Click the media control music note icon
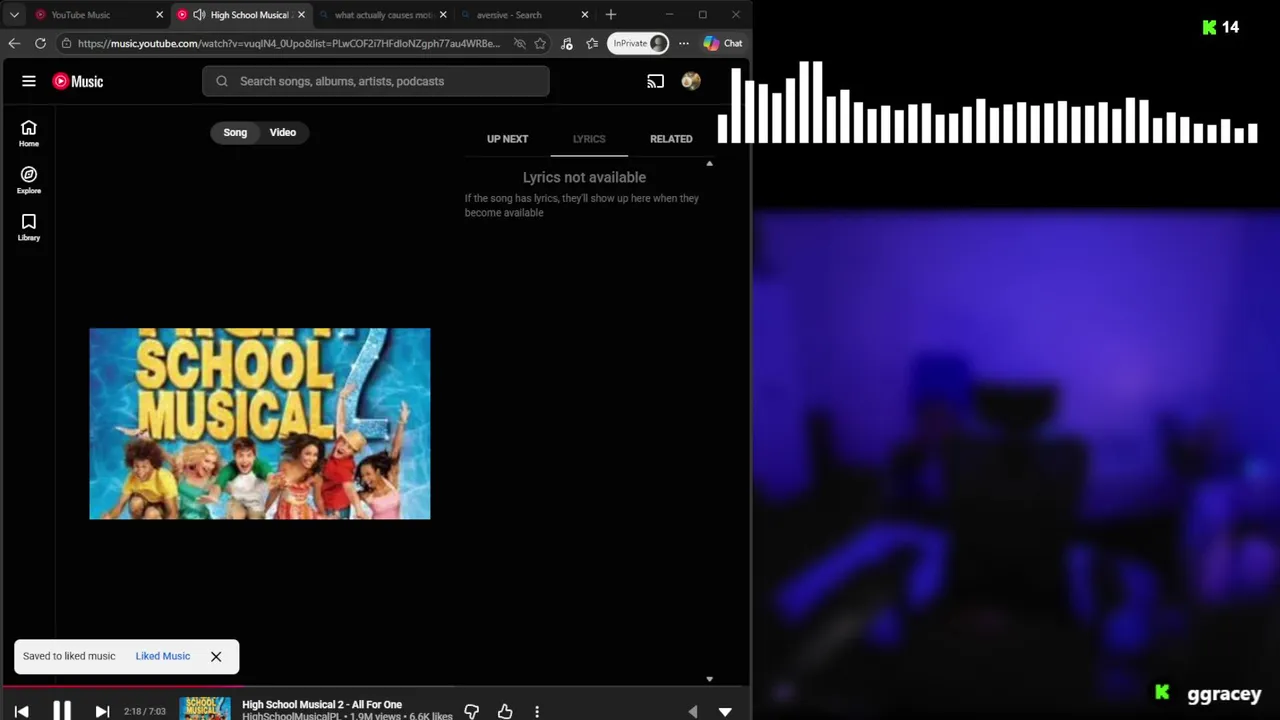Screen dimensions: 1280x720 (567, 43)
